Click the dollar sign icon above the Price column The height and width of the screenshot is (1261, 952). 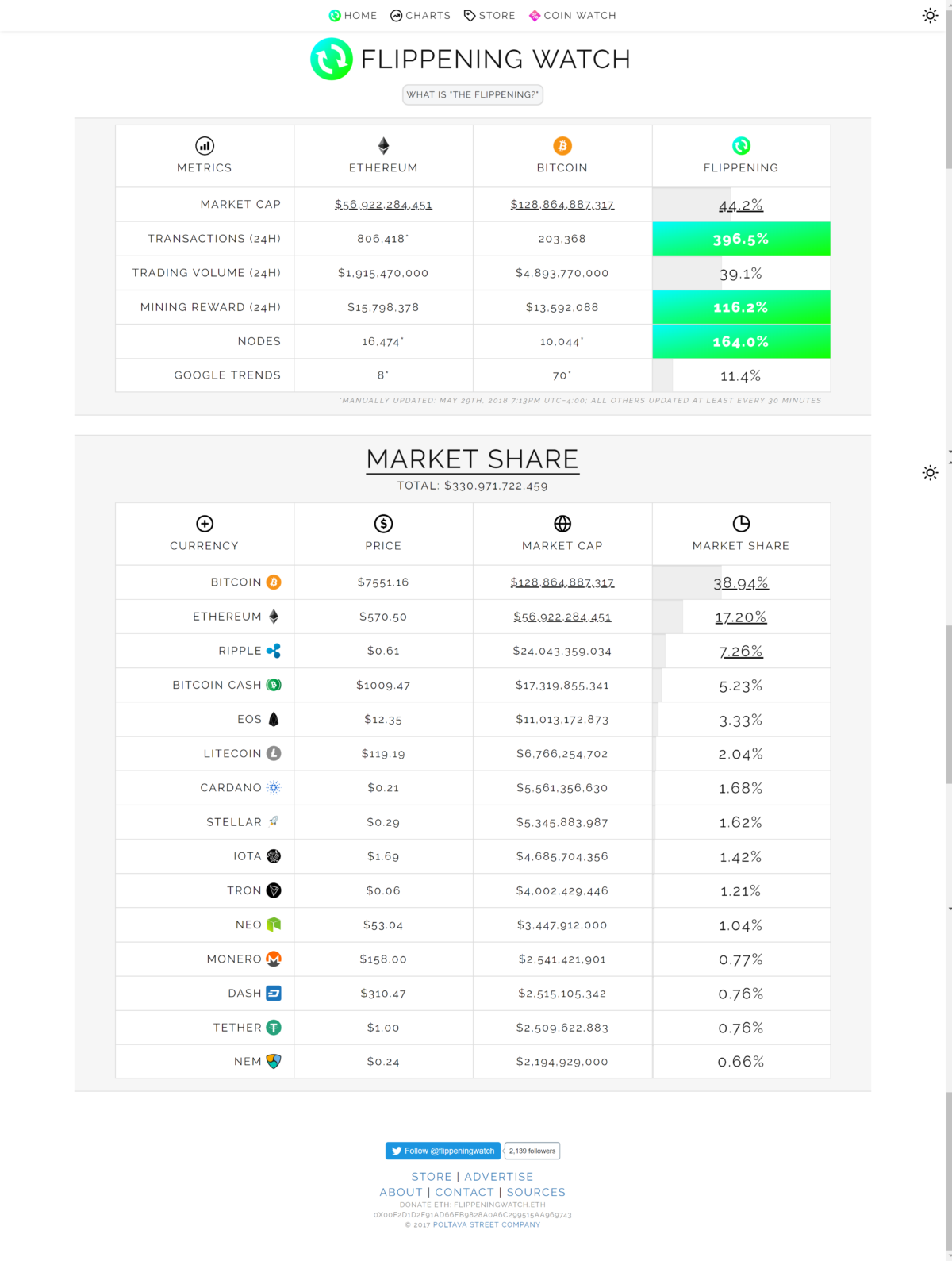pos(383,523)
